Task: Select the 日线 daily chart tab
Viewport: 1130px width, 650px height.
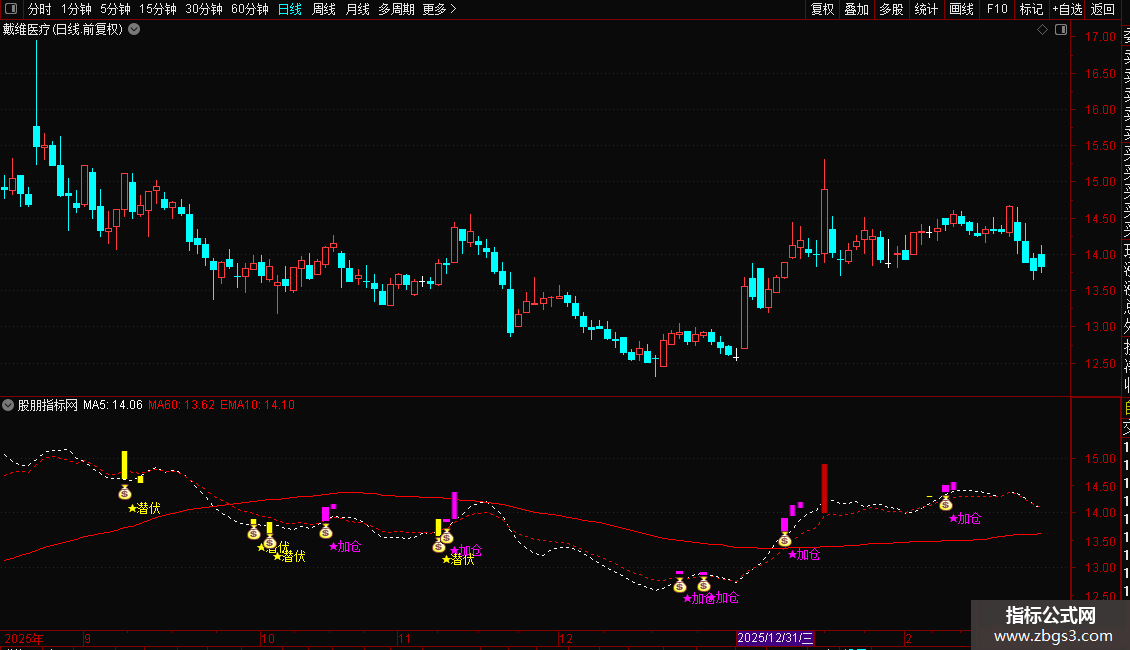Action: click(x=290, y=9)
